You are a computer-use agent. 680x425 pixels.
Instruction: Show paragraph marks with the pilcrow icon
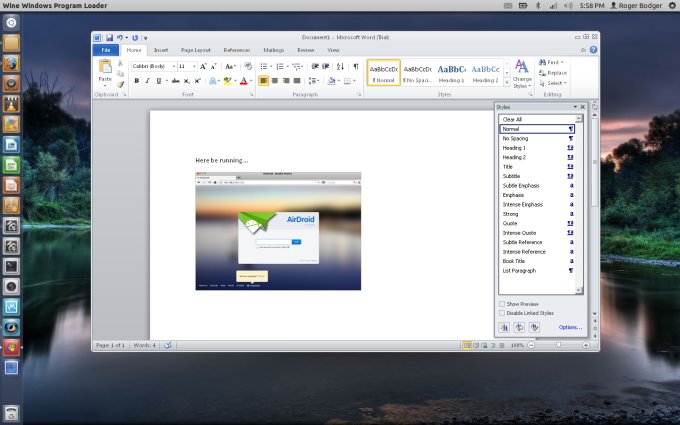[x=355, y=66]
